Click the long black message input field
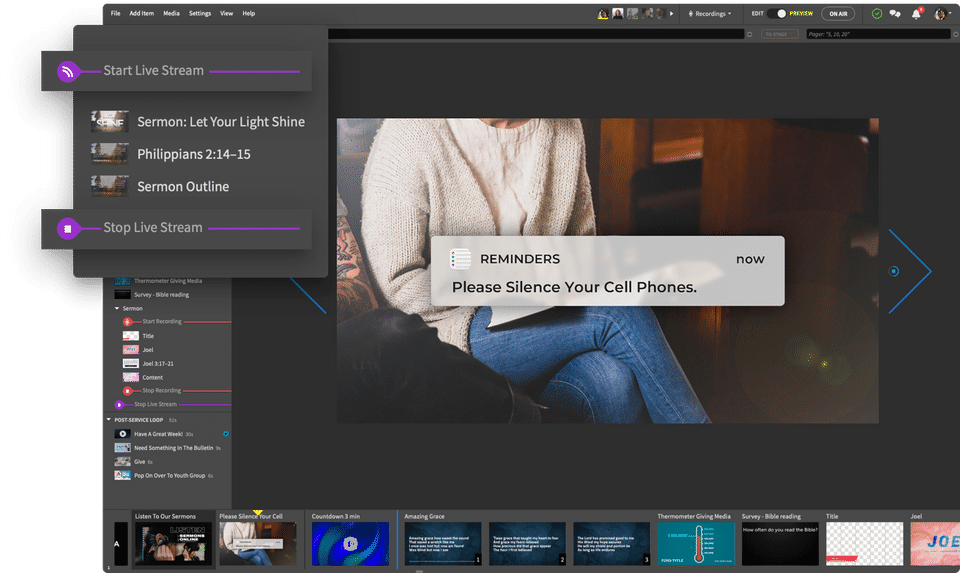Image resolution: width=960 pixels, height=573 pixels. click(x=536, y=34)
